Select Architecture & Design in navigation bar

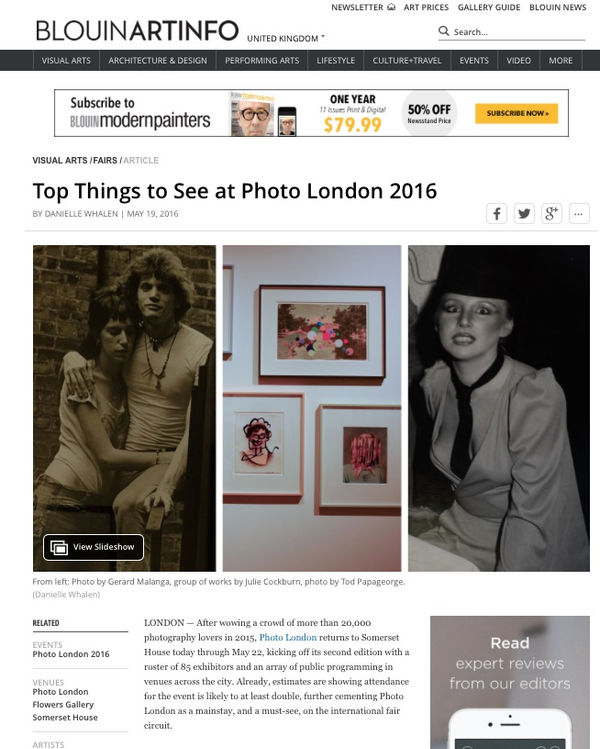[x=158, y=61]
